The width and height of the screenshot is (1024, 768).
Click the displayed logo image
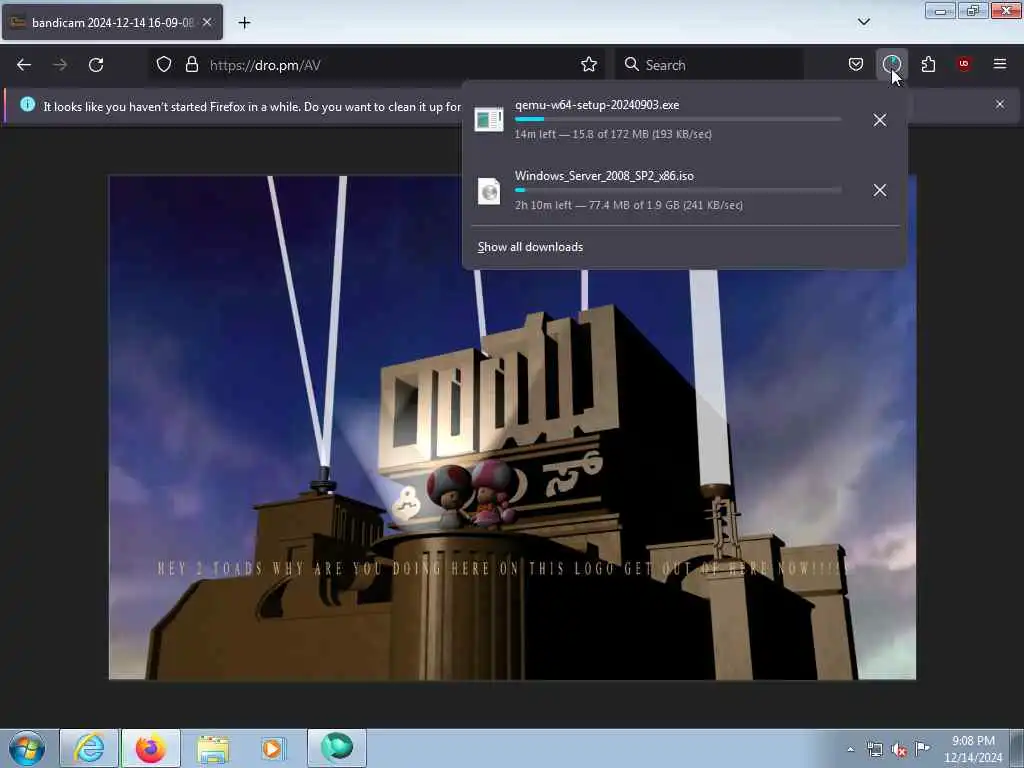click(x=512, y=428)
